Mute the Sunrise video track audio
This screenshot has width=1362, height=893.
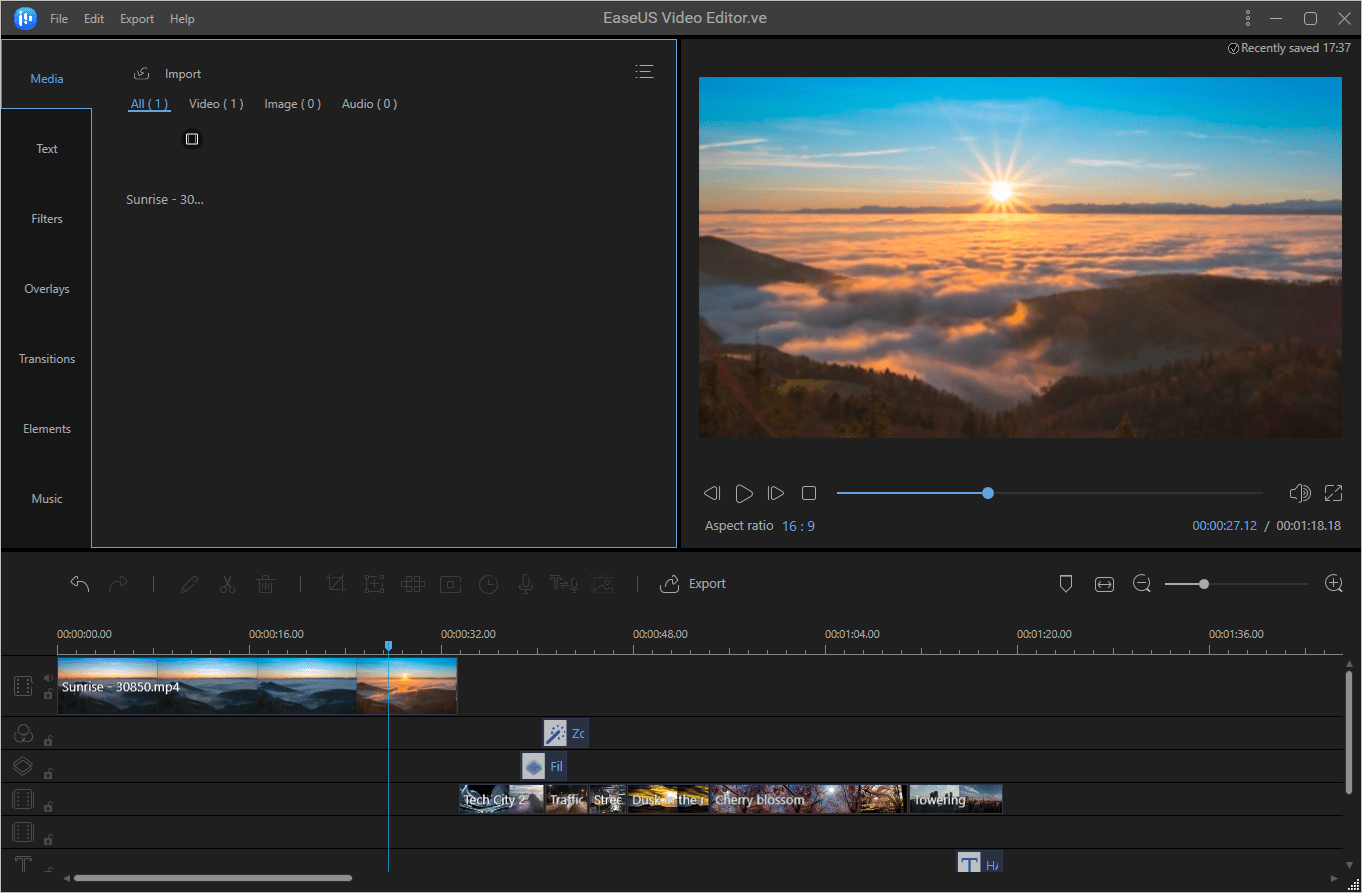48,678
